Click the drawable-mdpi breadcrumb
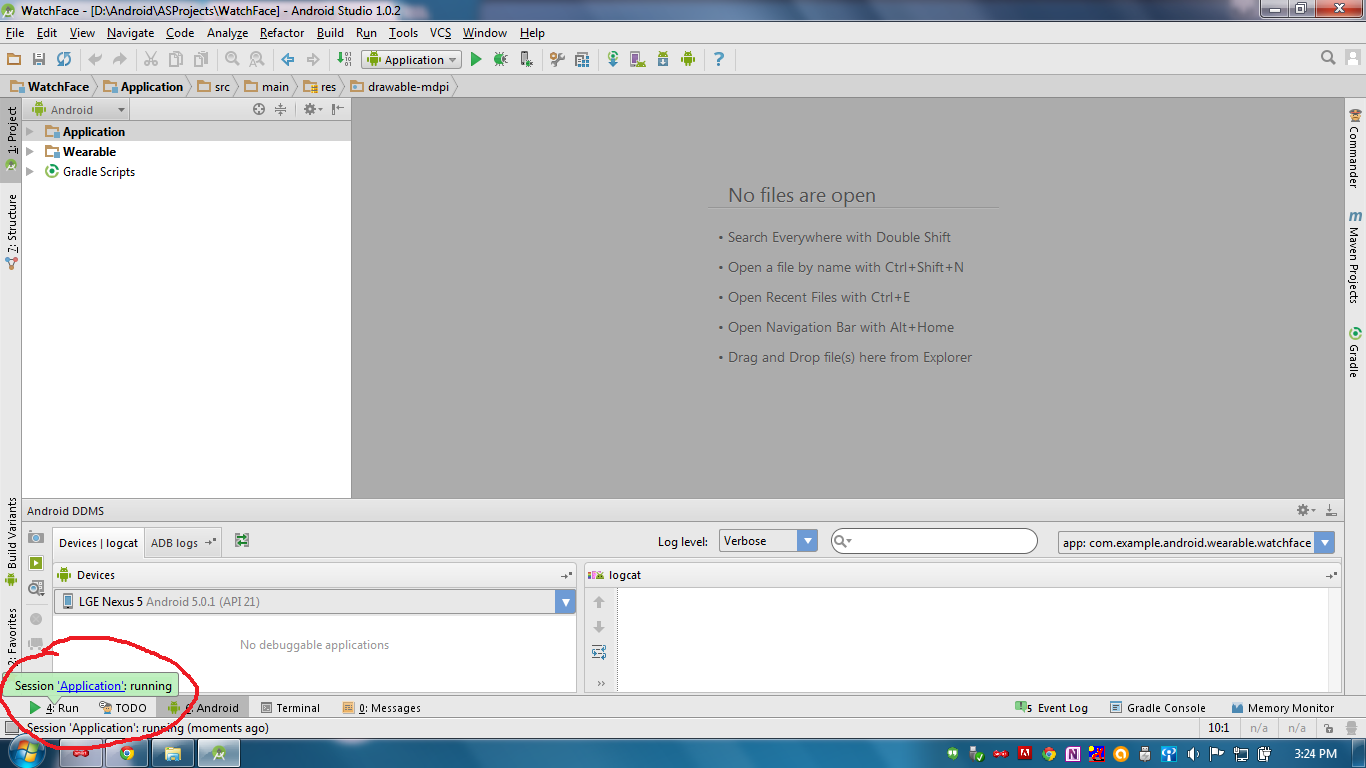1366x768 pixels. click(x=402, y=87)
